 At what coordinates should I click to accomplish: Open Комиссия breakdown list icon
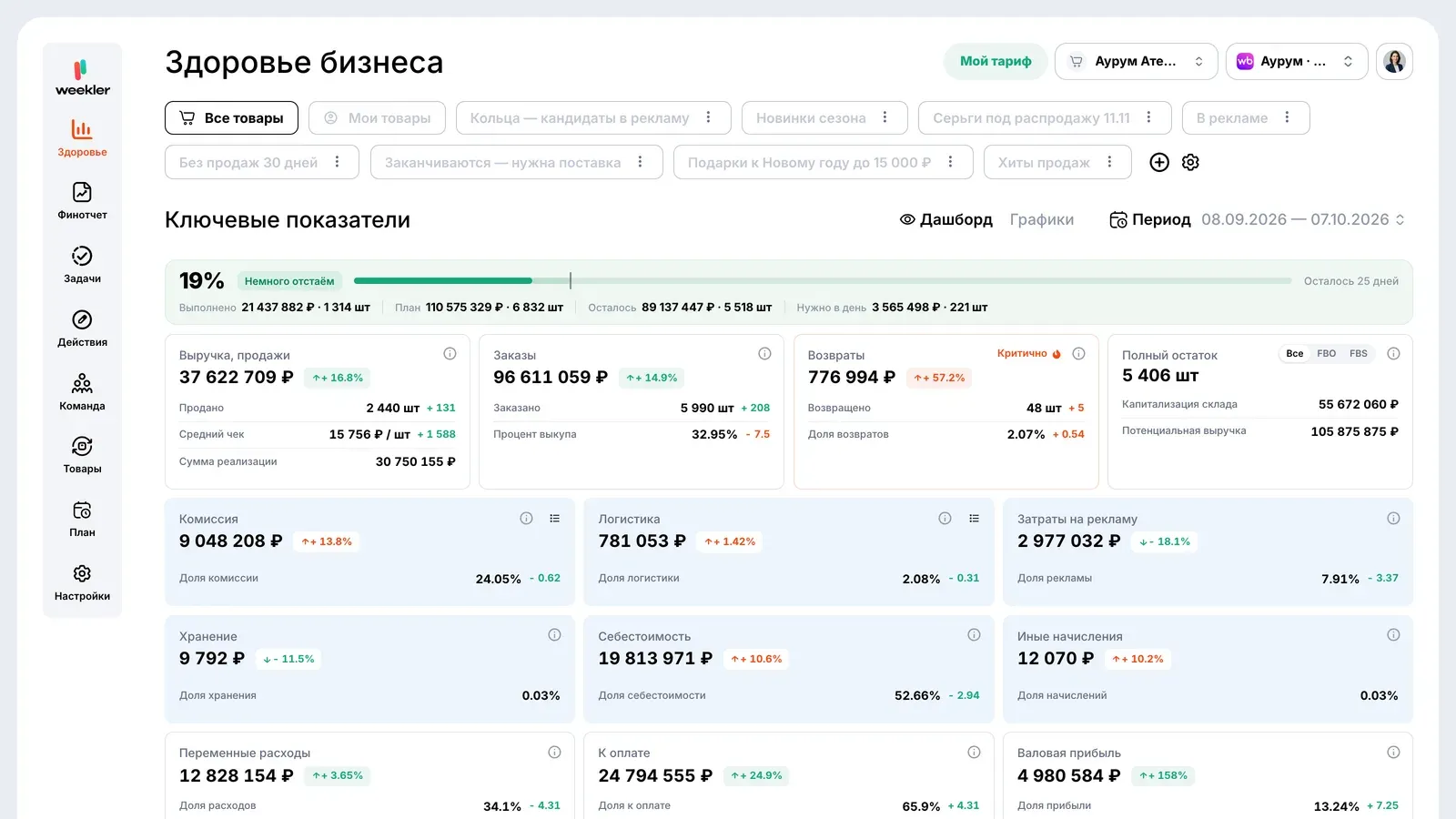(554, 519)
